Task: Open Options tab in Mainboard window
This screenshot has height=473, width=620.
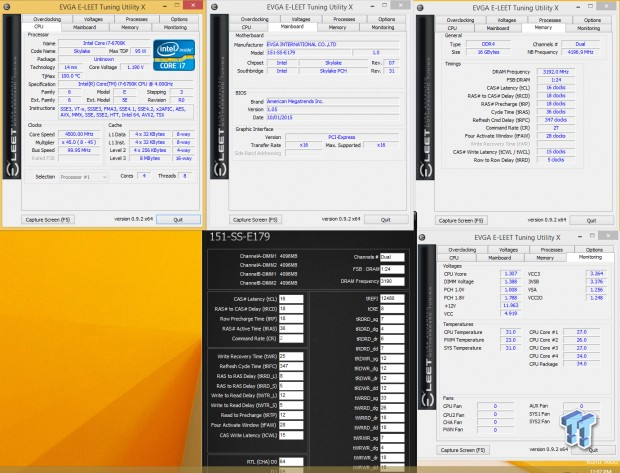Action: pyautogui.click(x=387, y=19)
